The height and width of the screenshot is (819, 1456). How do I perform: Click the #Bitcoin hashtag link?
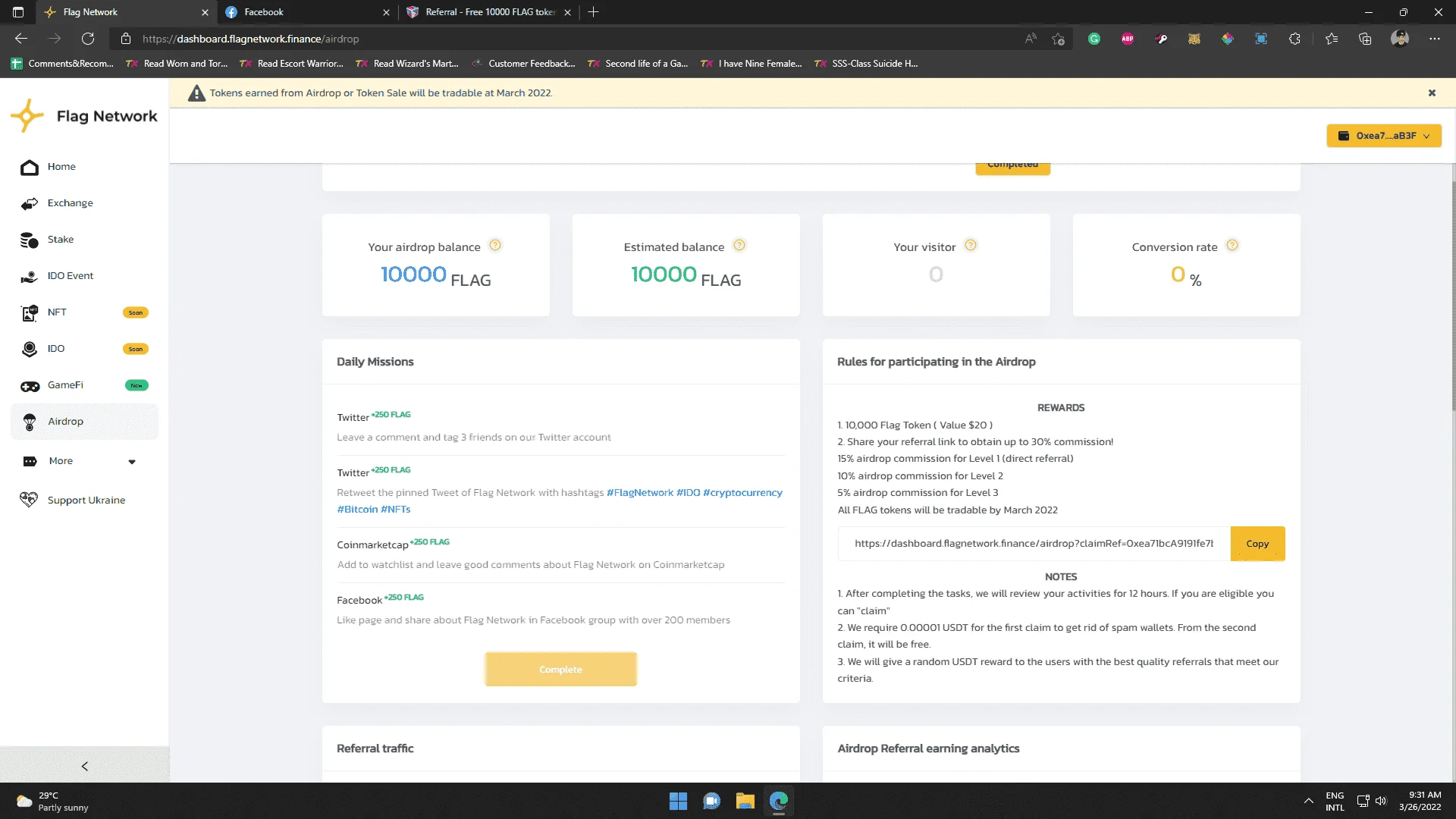(x=357, y=510)
